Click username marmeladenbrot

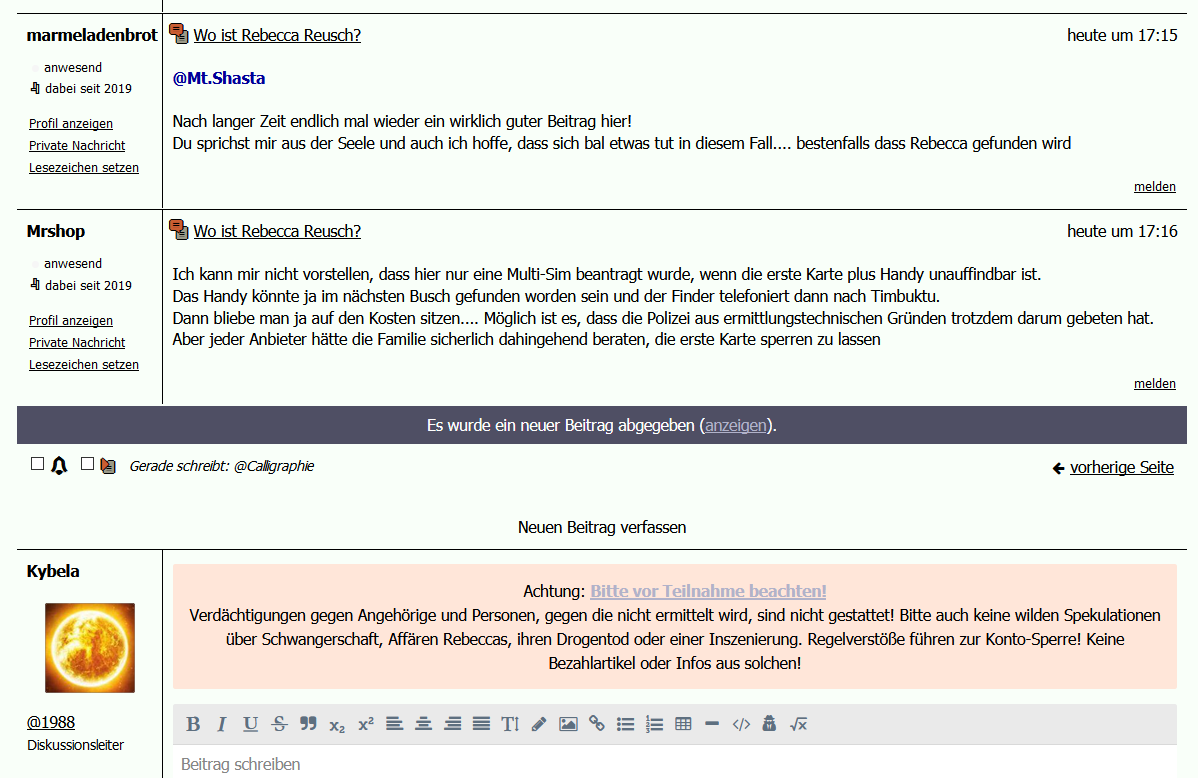92,35
